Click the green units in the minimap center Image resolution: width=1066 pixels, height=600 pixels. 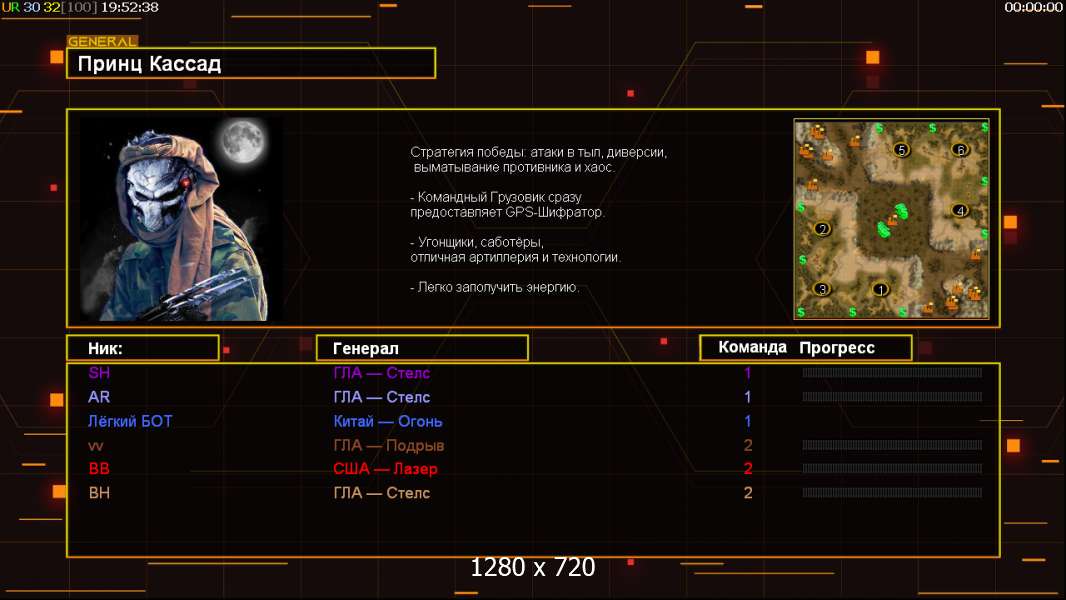coord(892,220)
